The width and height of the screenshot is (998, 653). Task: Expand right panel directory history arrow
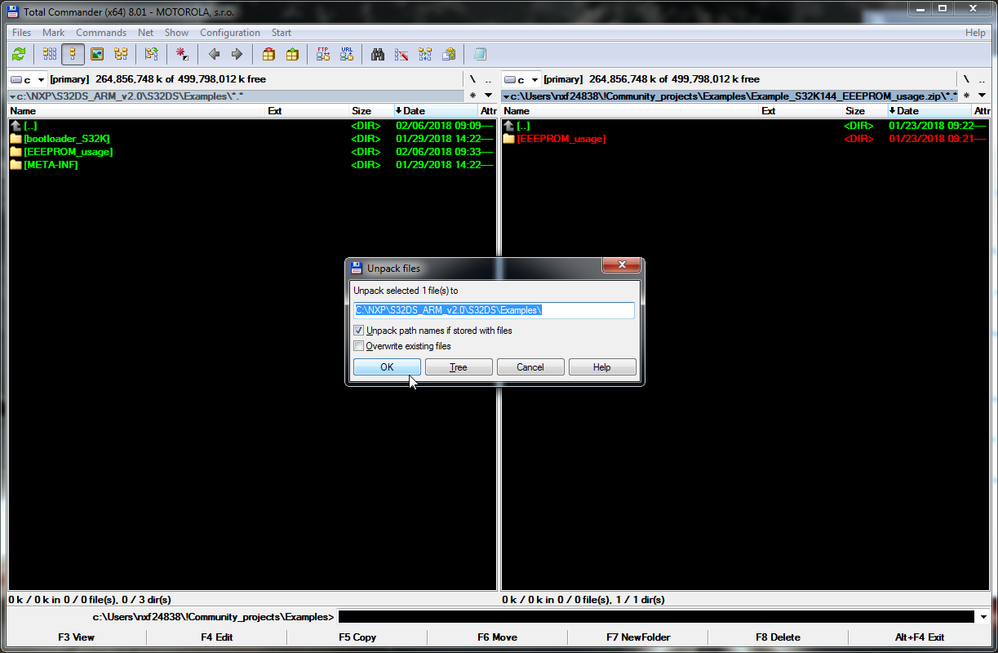click(982, 95)
